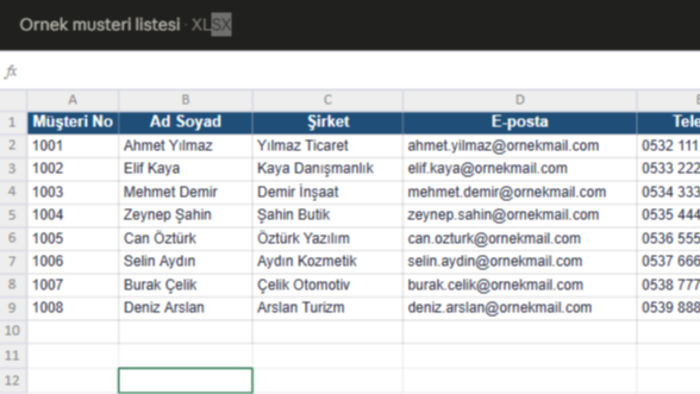700x394 pixels.
Task: Select cell containing 1002
Action: (73, 169)
